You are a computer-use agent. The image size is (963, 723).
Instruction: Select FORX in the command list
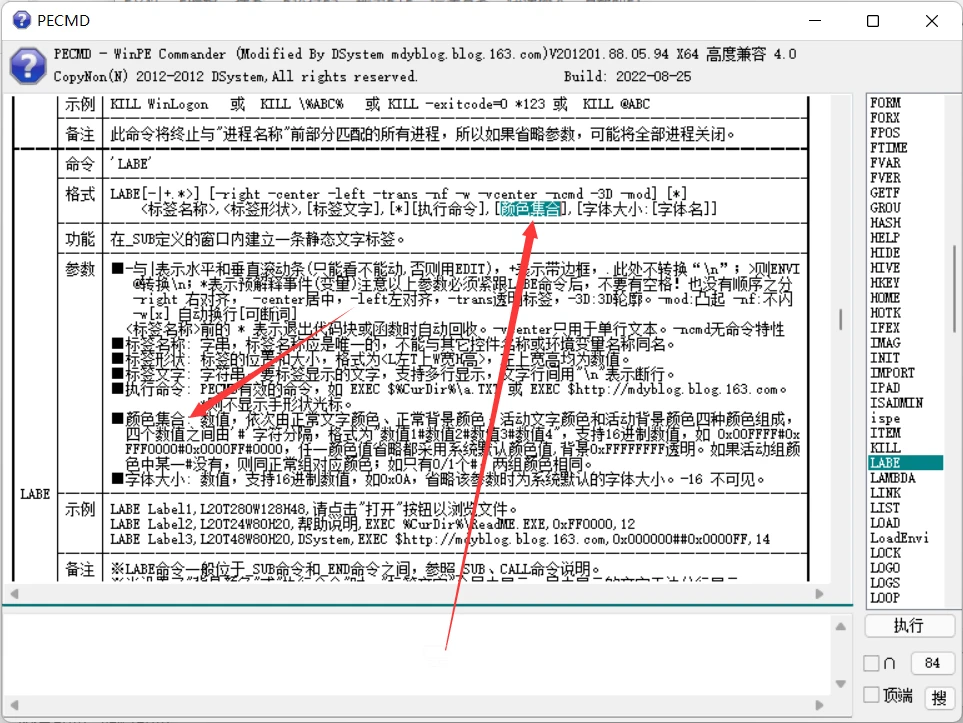coord(884,117)
